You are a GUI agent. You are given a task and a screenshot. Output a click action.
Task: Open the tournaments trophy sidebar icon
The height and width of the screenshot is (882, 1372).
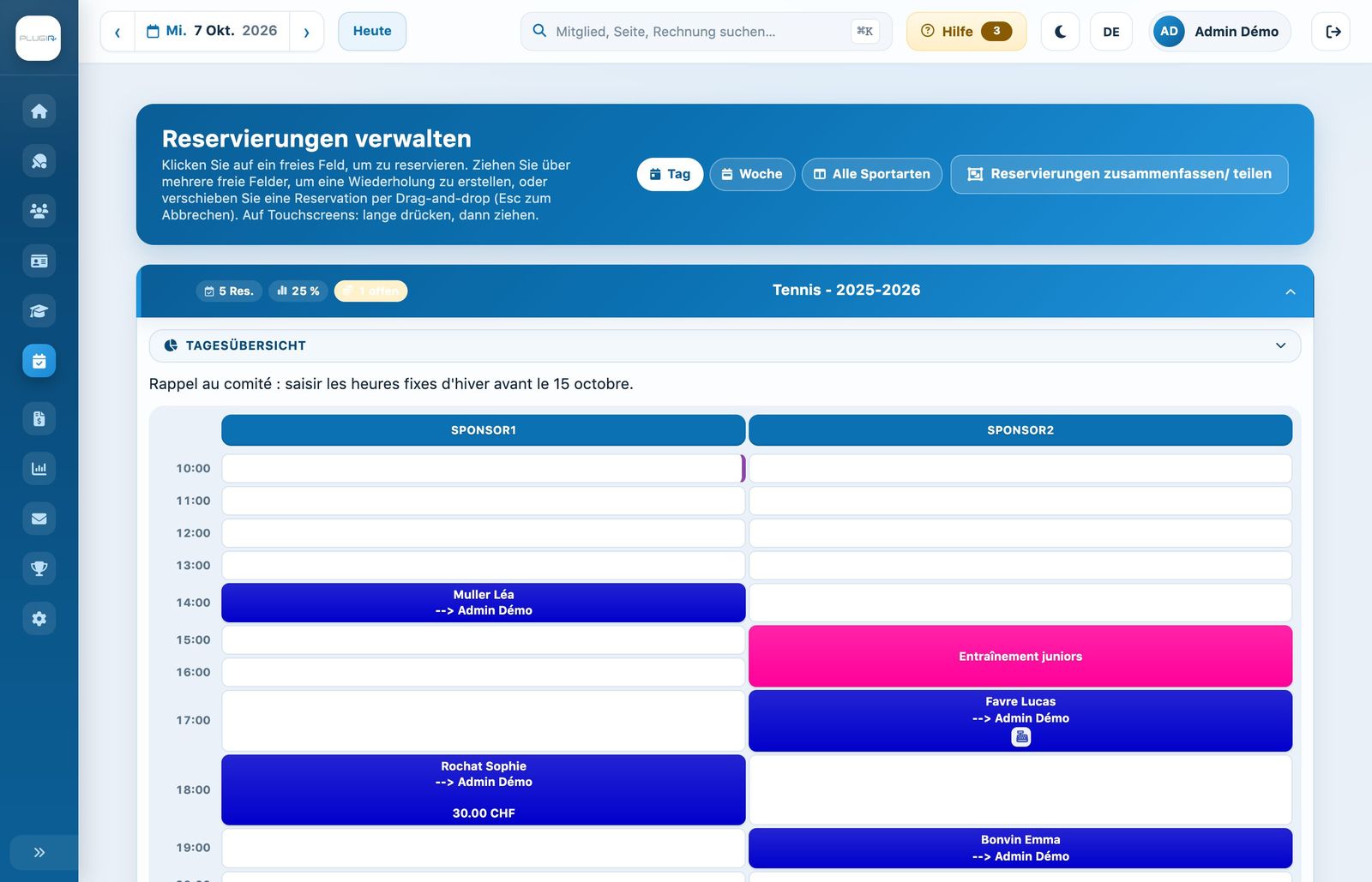[39, 568]
